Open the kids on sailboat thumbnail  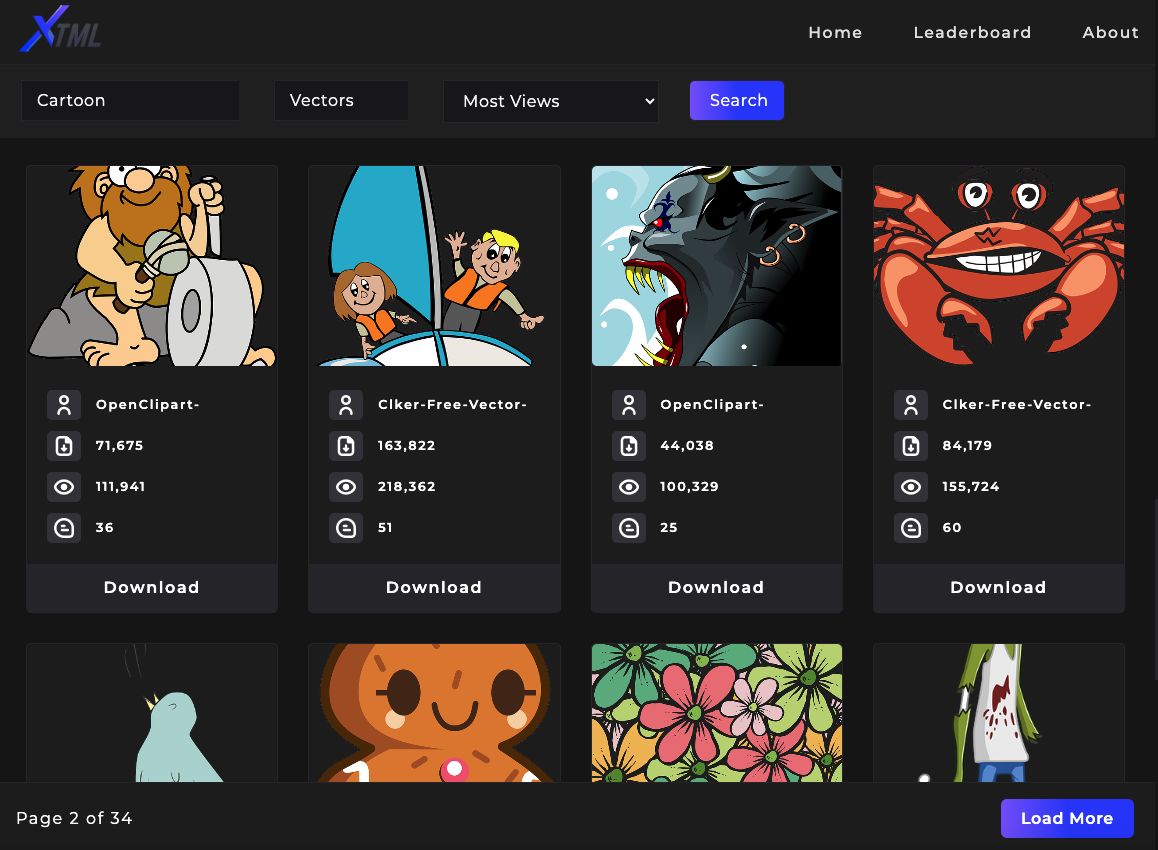click(434, 266)
